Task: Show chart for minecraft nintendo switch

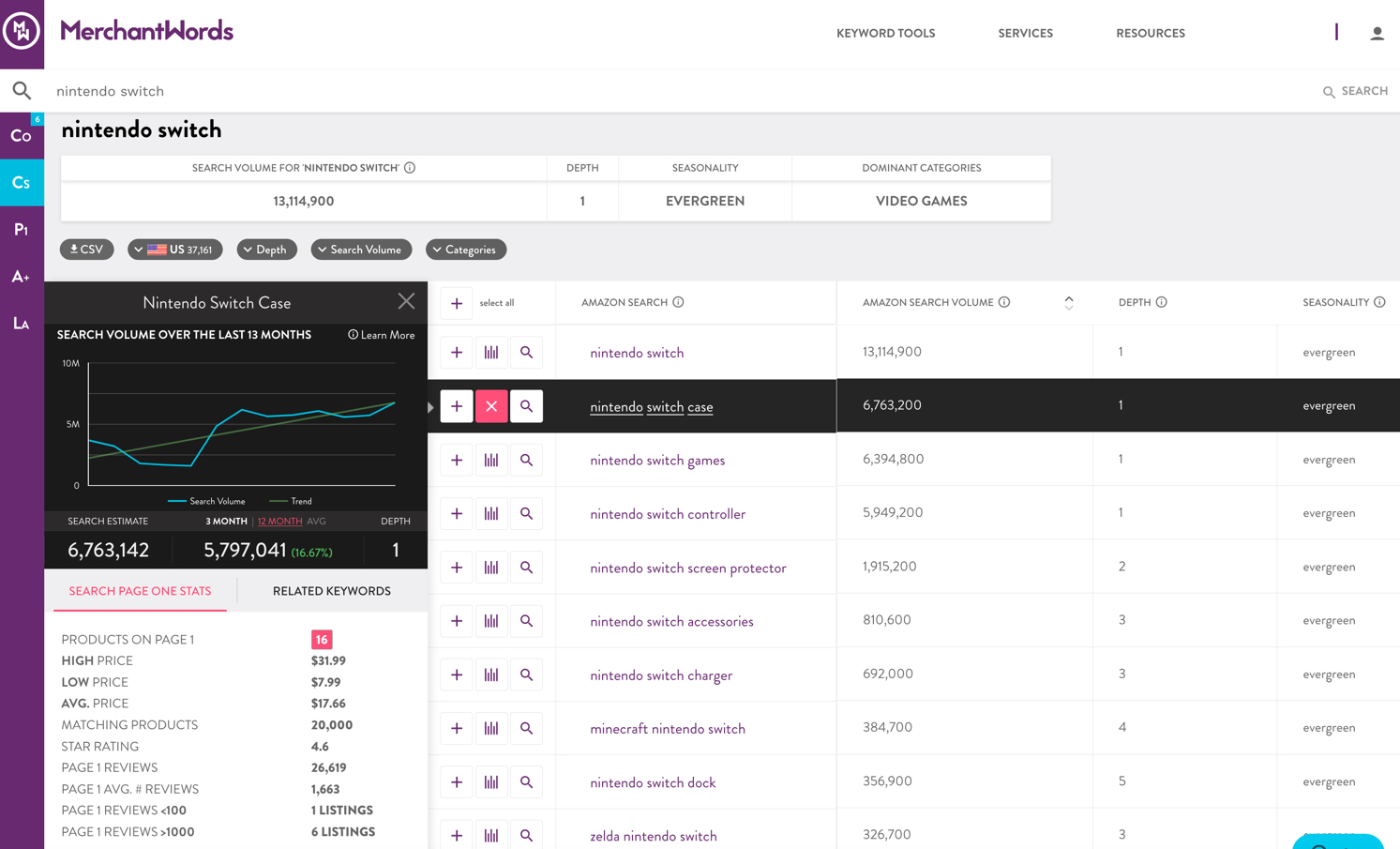Action: pos(491,729)
